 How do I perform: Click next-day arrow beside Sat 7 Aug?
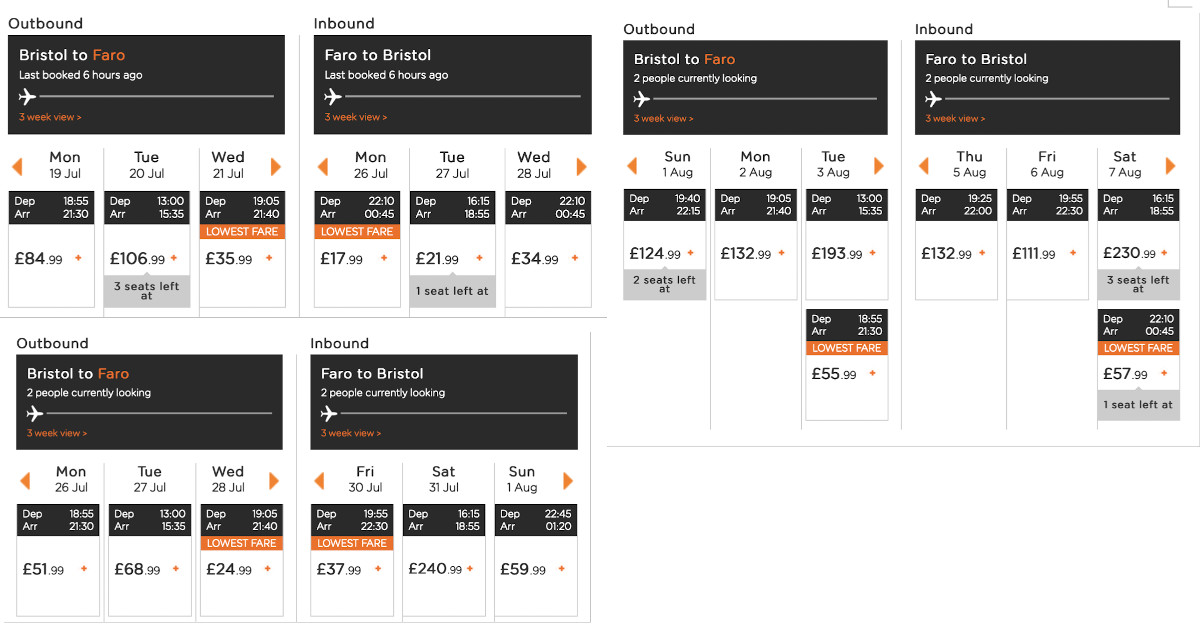point(1171,165)
